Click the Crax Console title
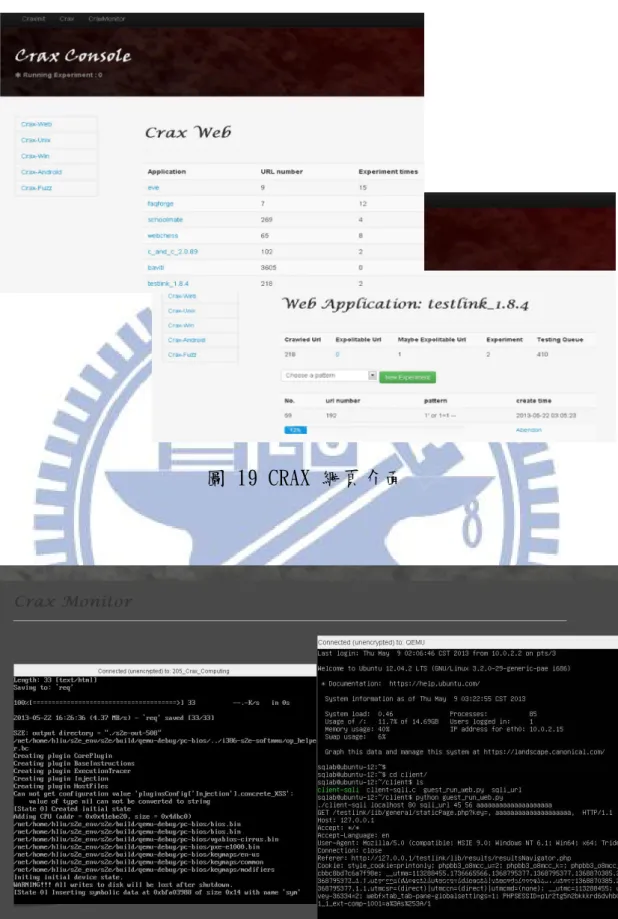Image resolution: width=618 pixels, height=919 pixels. [x=73, y=56]
